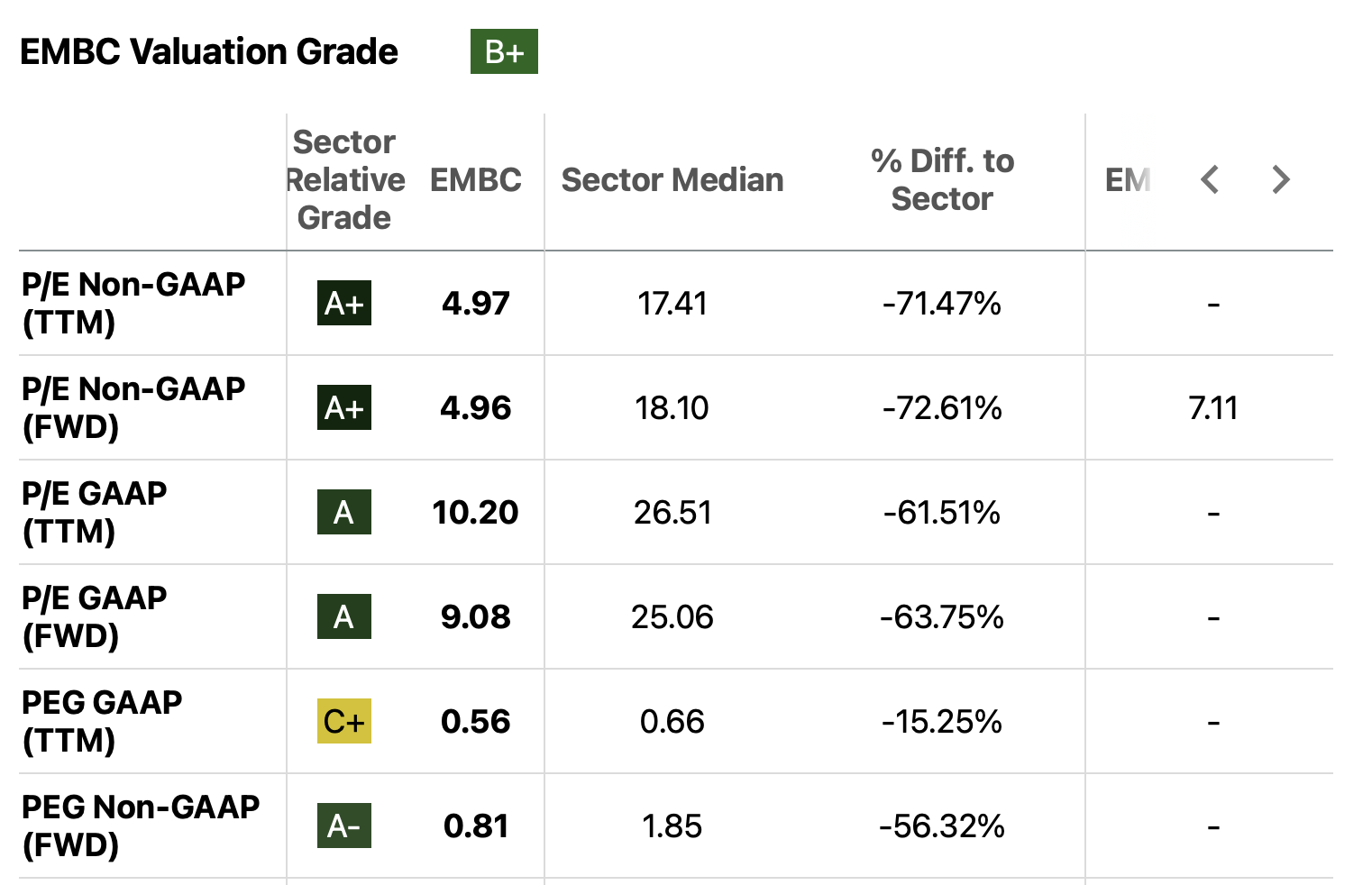This screenshot has height=885, width=1372.
Task: Open the P/E Non-GAAP (TTM) metric
Action: coord(133,303)
